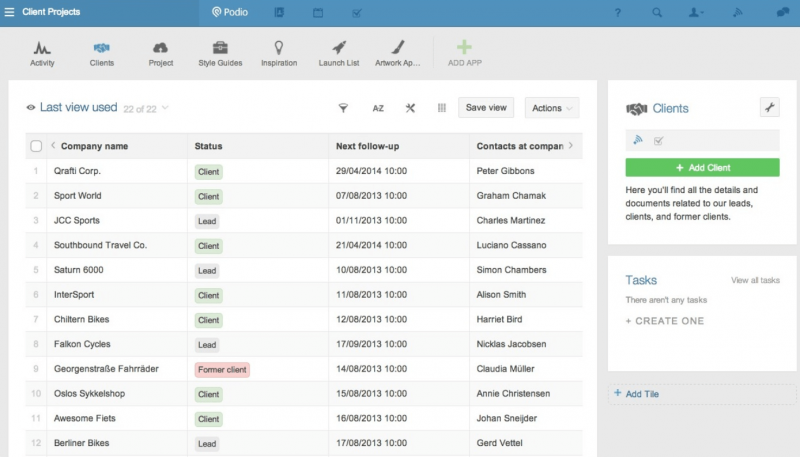
Task: Open the chat bubbles icon
Action: tap(783, 12)
